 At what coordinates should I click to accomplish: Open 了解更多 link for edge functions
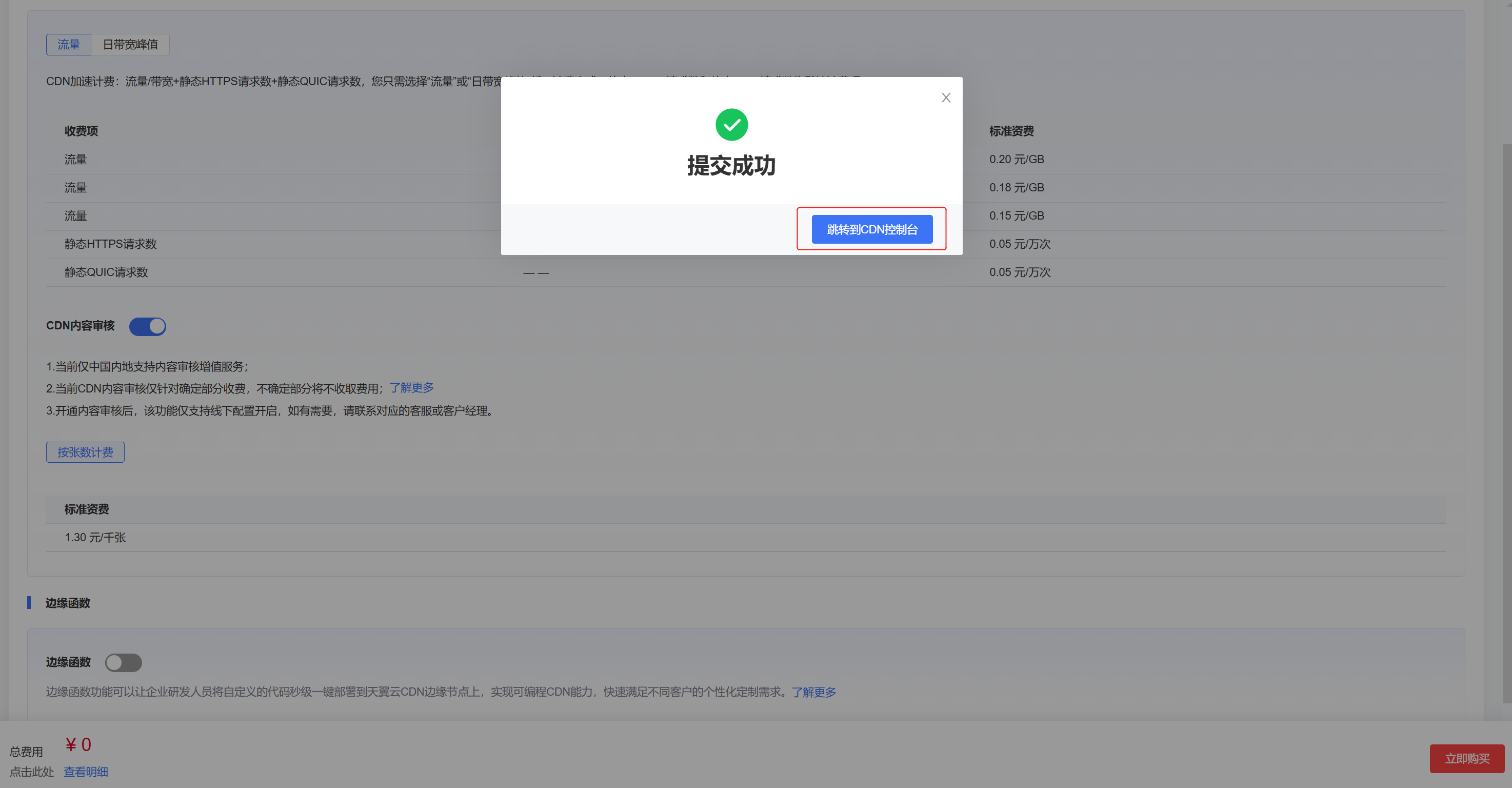(x=813, y=692)
